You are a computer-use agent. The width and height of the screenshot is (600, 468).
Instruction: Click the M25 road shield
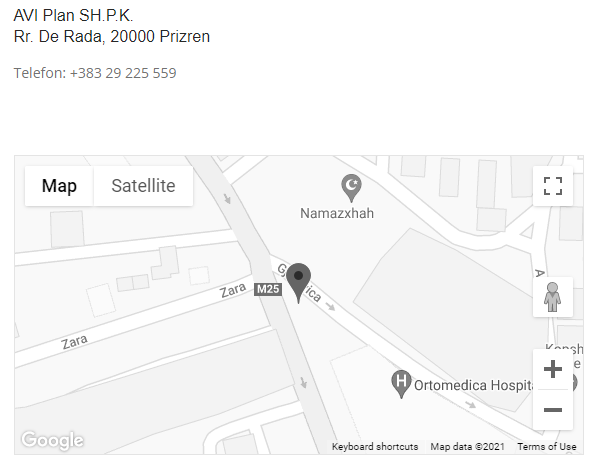coord(268,289)
